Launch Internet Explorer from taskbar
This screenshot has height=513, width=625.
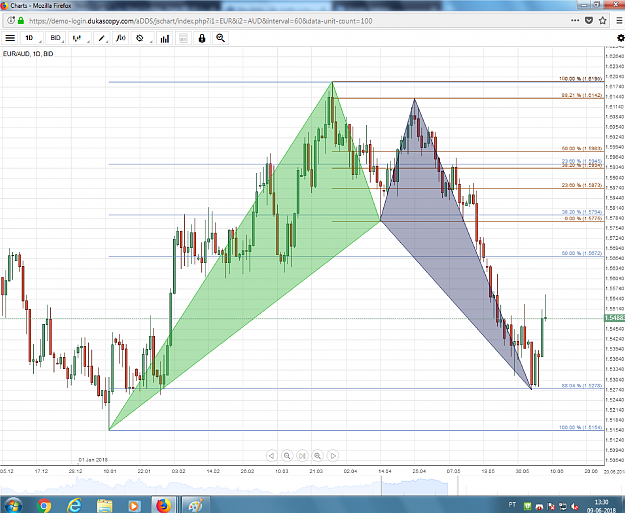point(74,506)
